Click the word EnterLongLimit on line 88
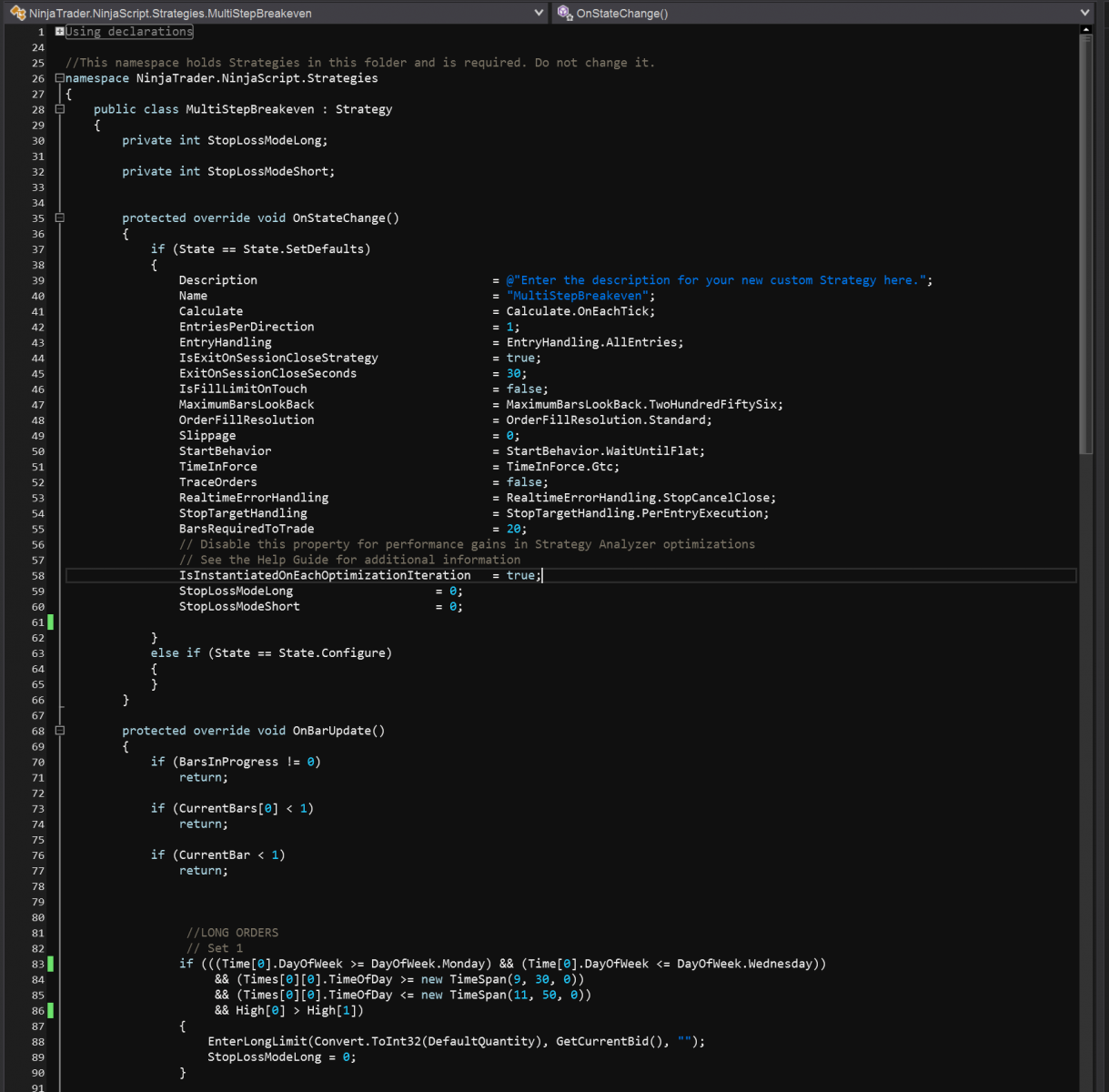Viewport: 1109px width, 1092px height. (x=254, y=1041)
